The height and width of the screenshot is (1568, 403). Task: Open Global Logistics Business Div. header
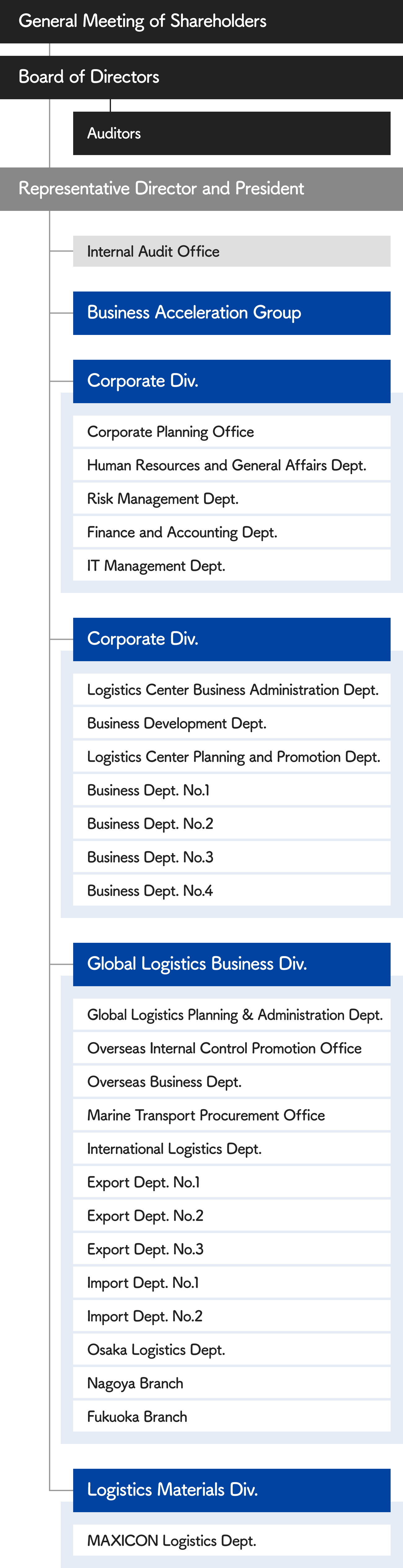231,964
